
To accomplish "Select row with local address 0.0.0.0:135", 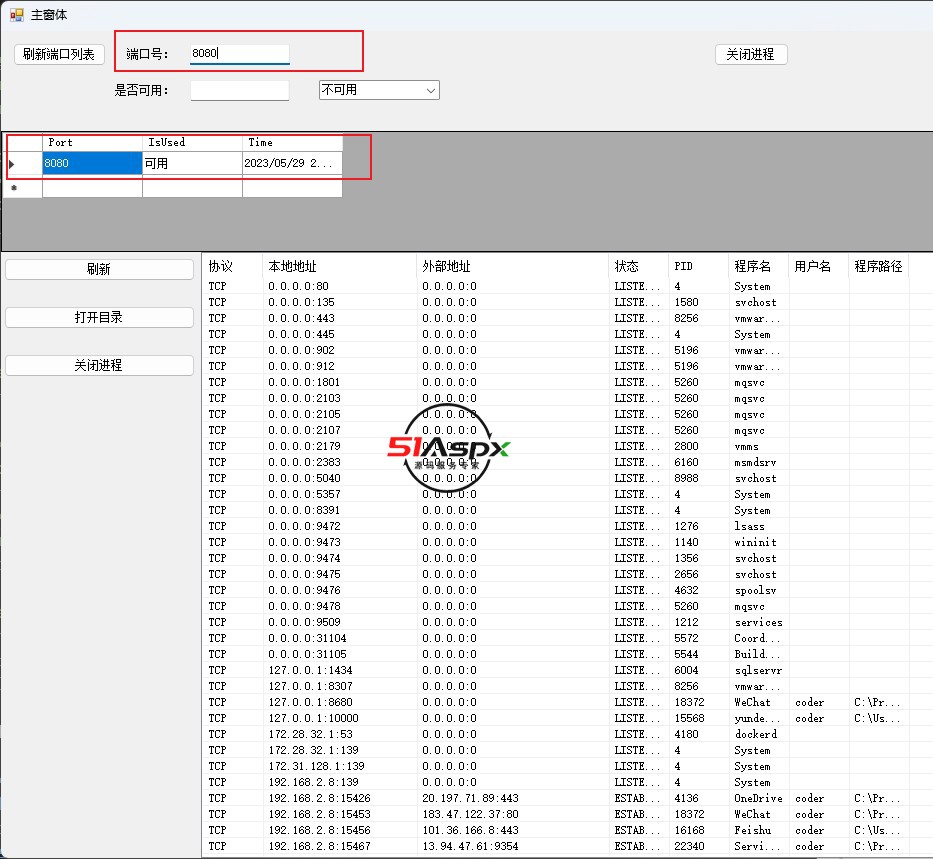I will tap(556, 302).
